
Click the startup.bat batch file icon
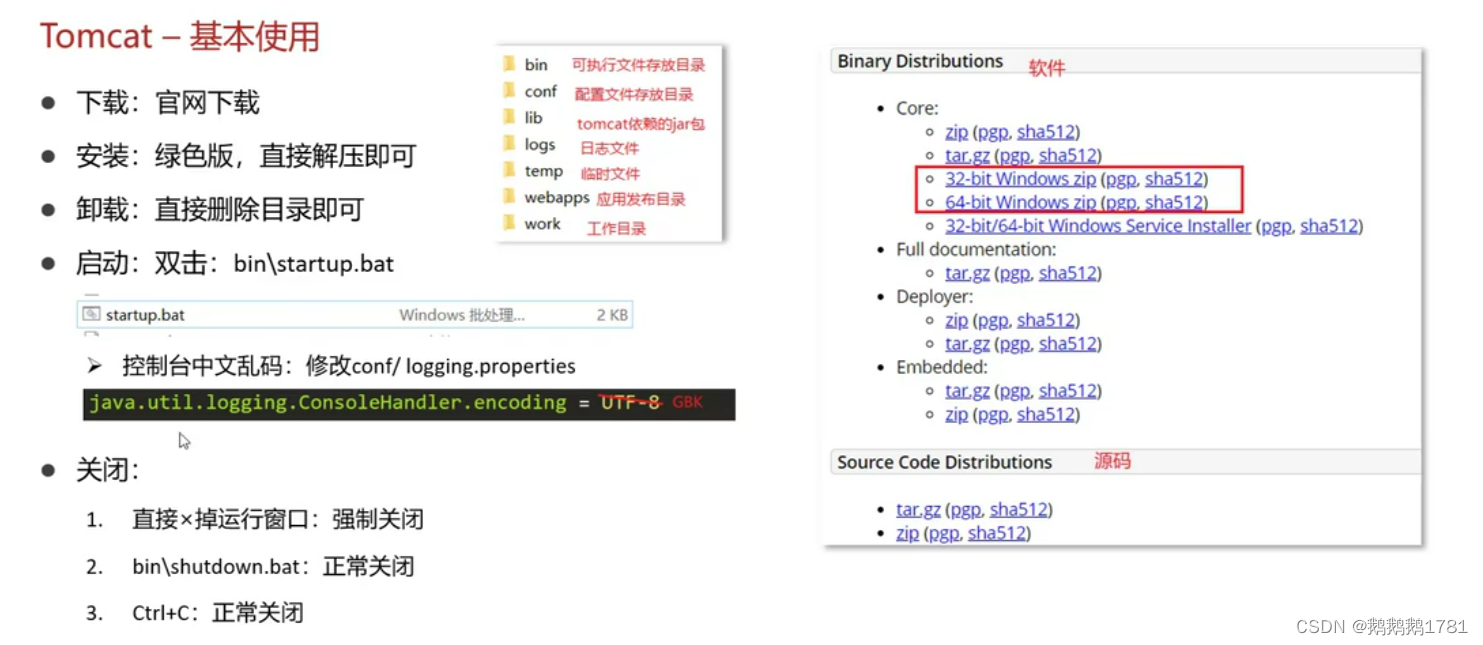[92, 314]
